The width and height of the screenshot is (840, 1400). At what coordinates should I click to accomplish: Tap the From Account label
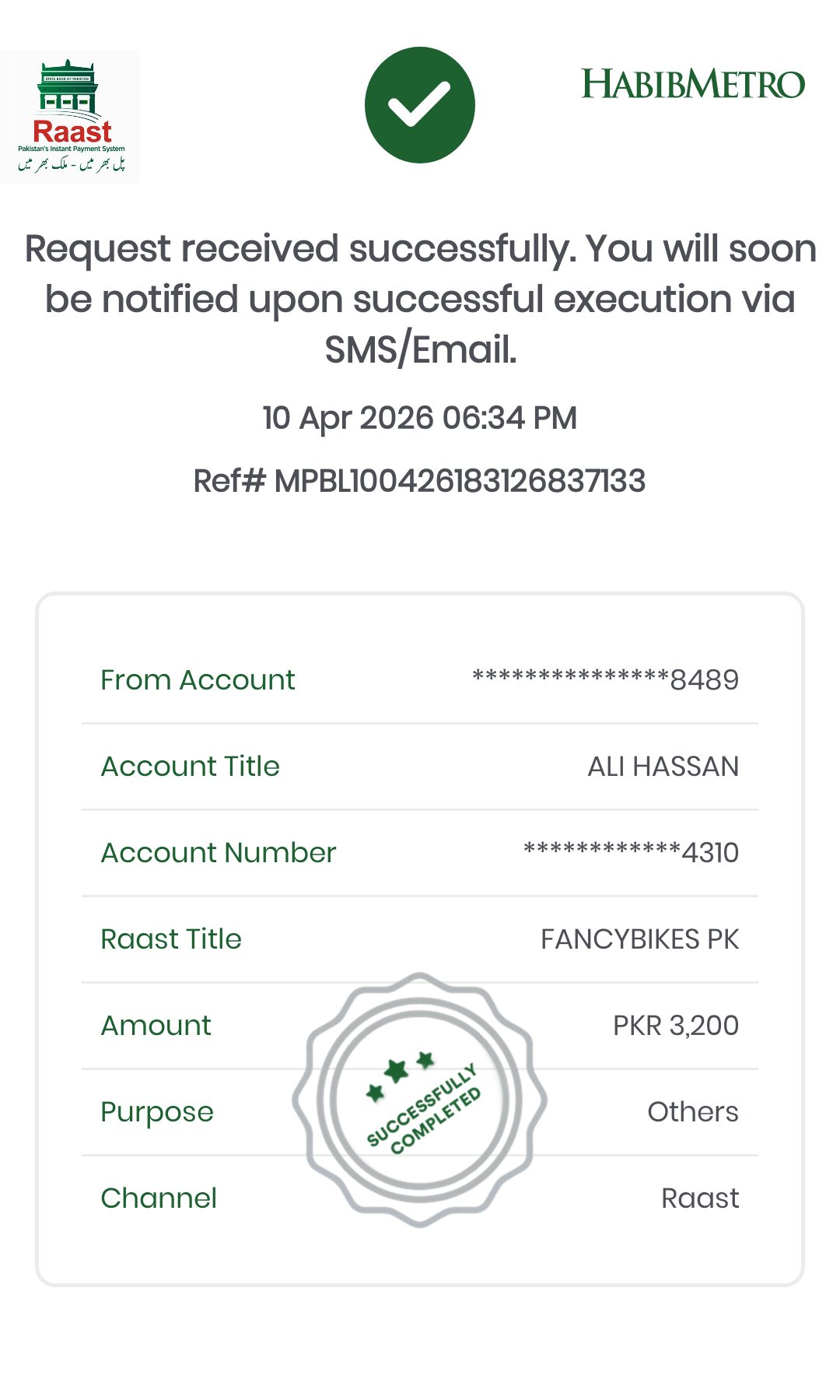pyautogui.click(x=198, y=680)
